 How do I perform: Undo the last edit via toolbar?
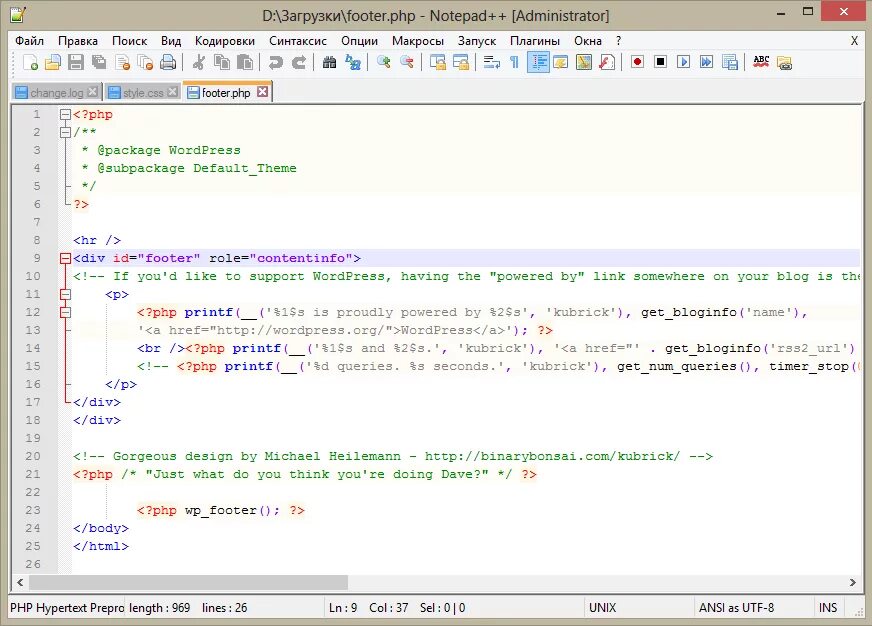(275, 62)
